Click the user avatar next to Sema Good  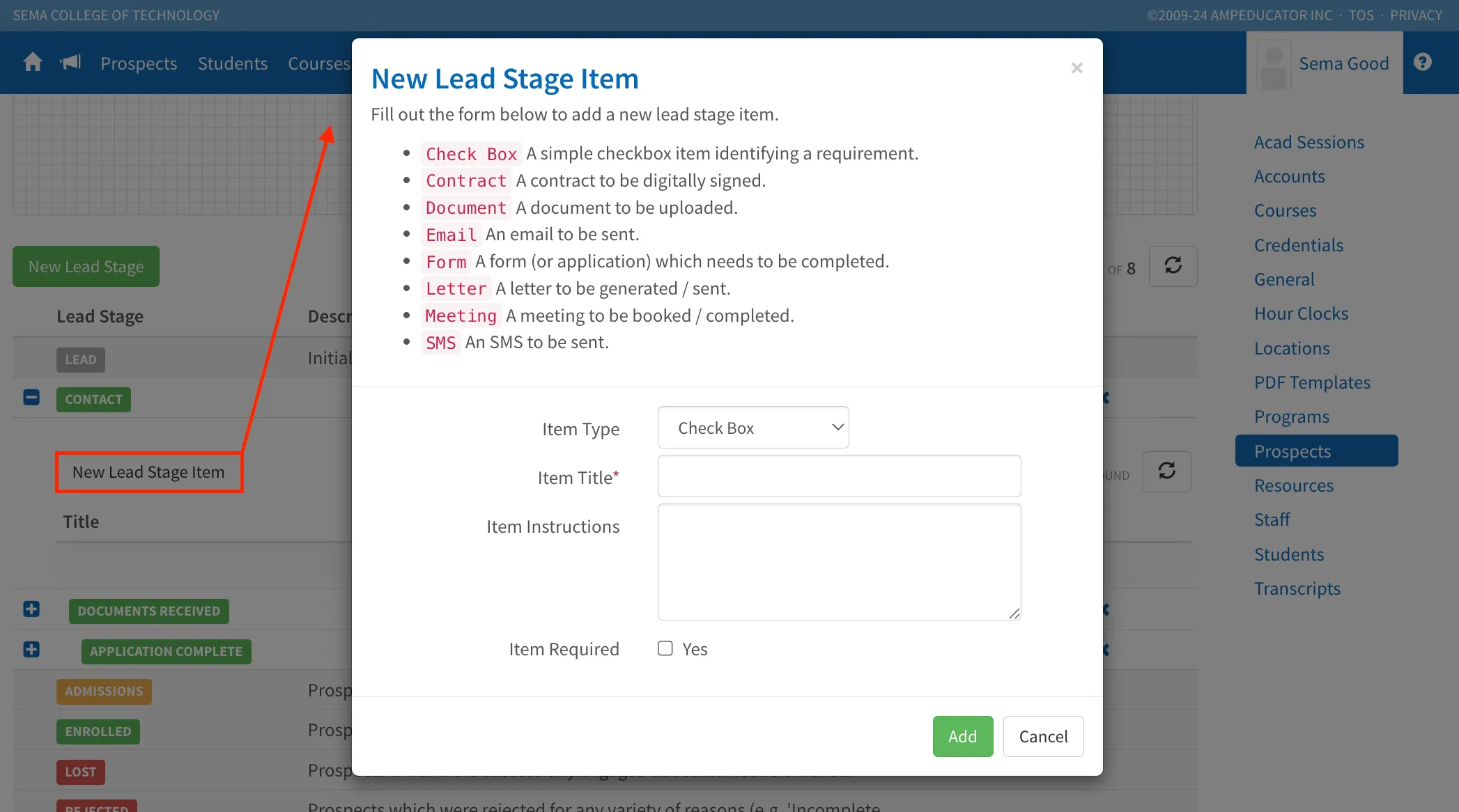(1274, 64)
